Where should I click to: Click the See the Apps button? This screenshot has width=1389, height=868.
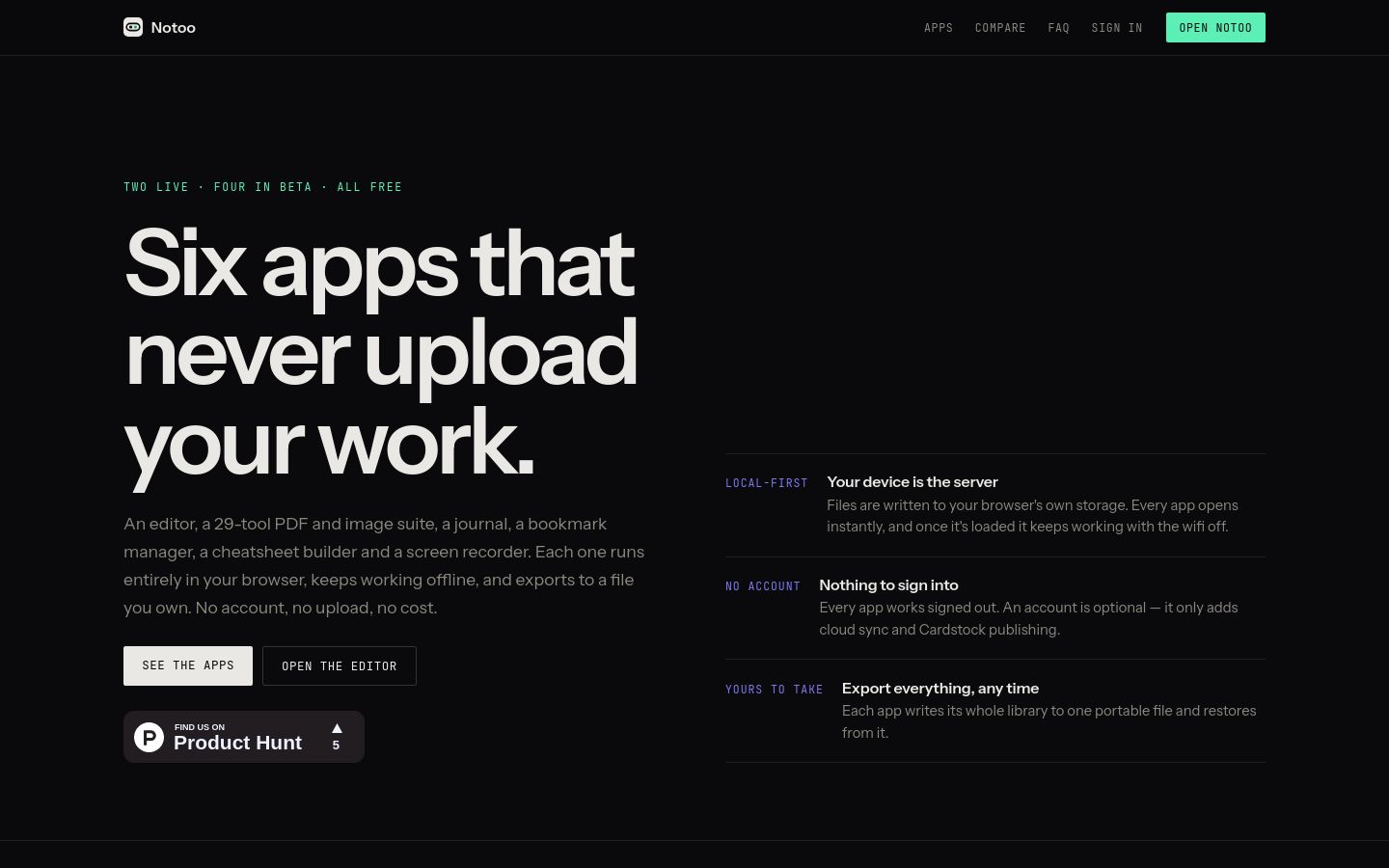coord(188,665)
